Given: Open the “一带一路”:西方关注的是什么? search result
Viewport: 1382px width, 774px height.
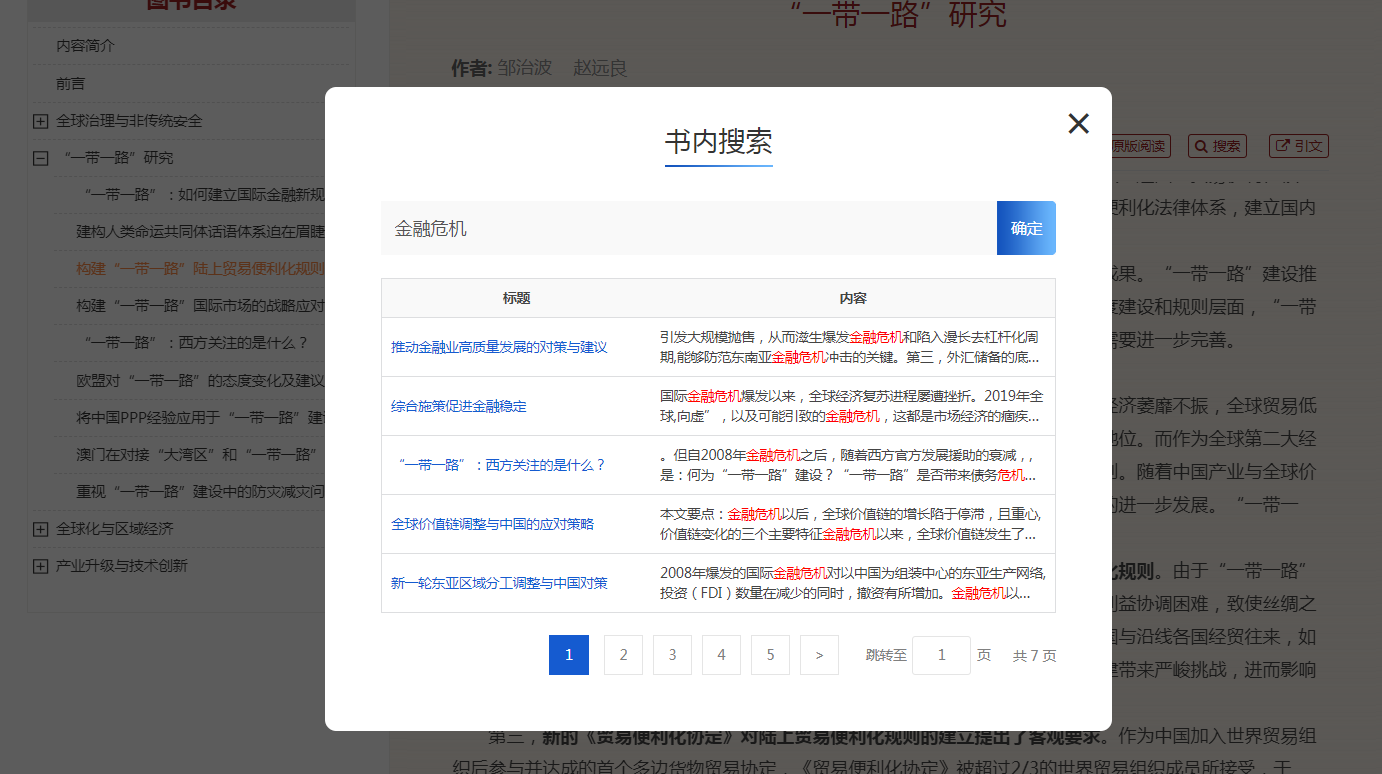Looking at the screenshot, I should point(501,465).
